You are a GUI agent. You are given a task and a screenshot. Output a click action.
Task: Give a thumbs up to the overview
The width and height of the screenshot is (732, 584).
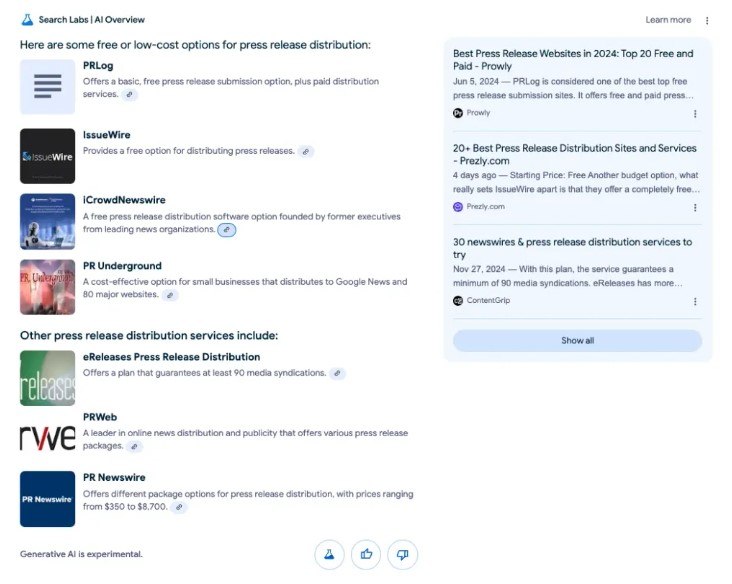[366, 555]
